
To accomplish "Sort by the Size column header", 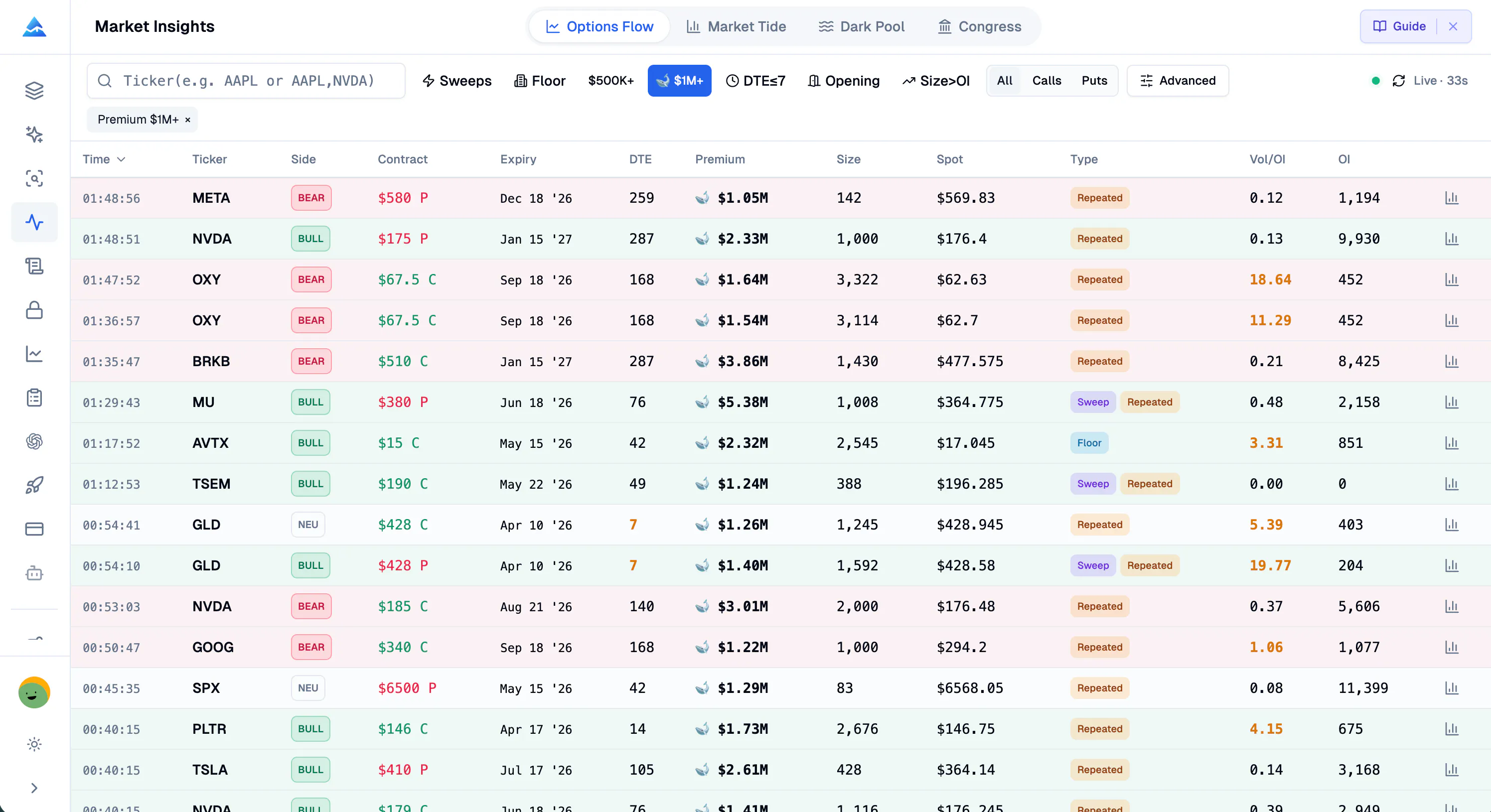I will click(848, 159).
